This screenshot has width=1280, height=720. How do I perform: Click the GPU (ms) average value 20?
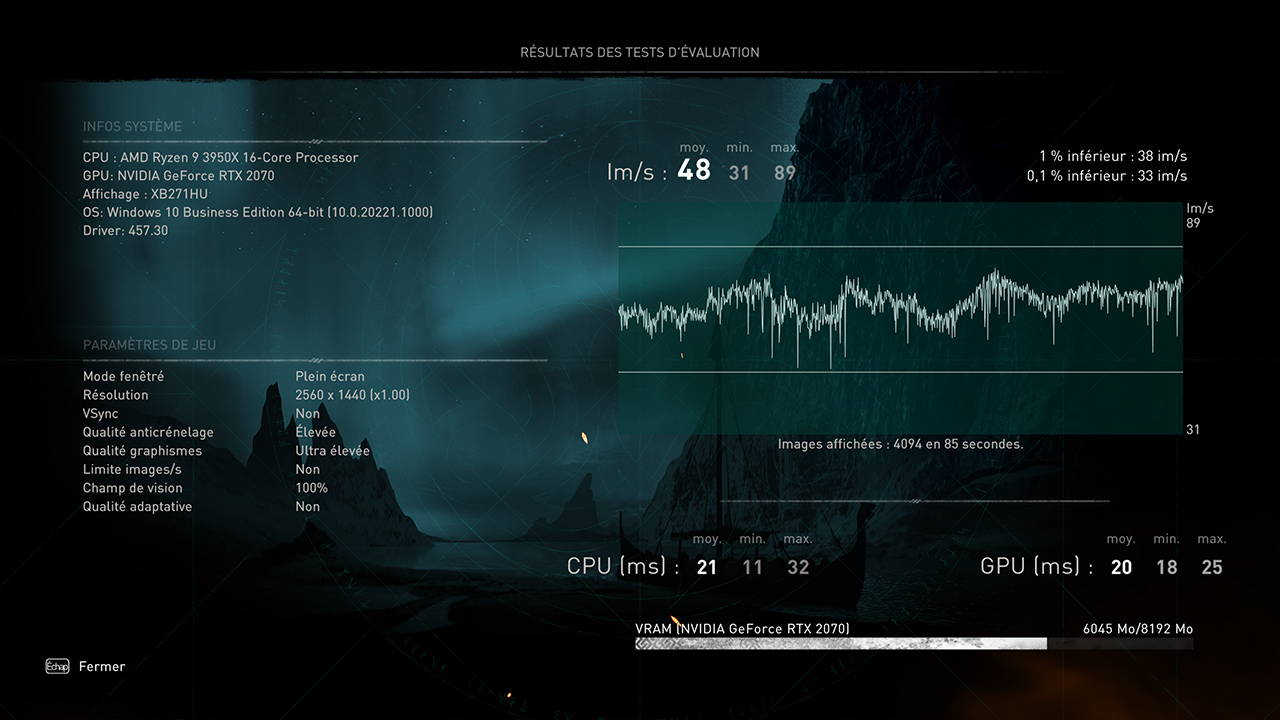point(1121,568)
